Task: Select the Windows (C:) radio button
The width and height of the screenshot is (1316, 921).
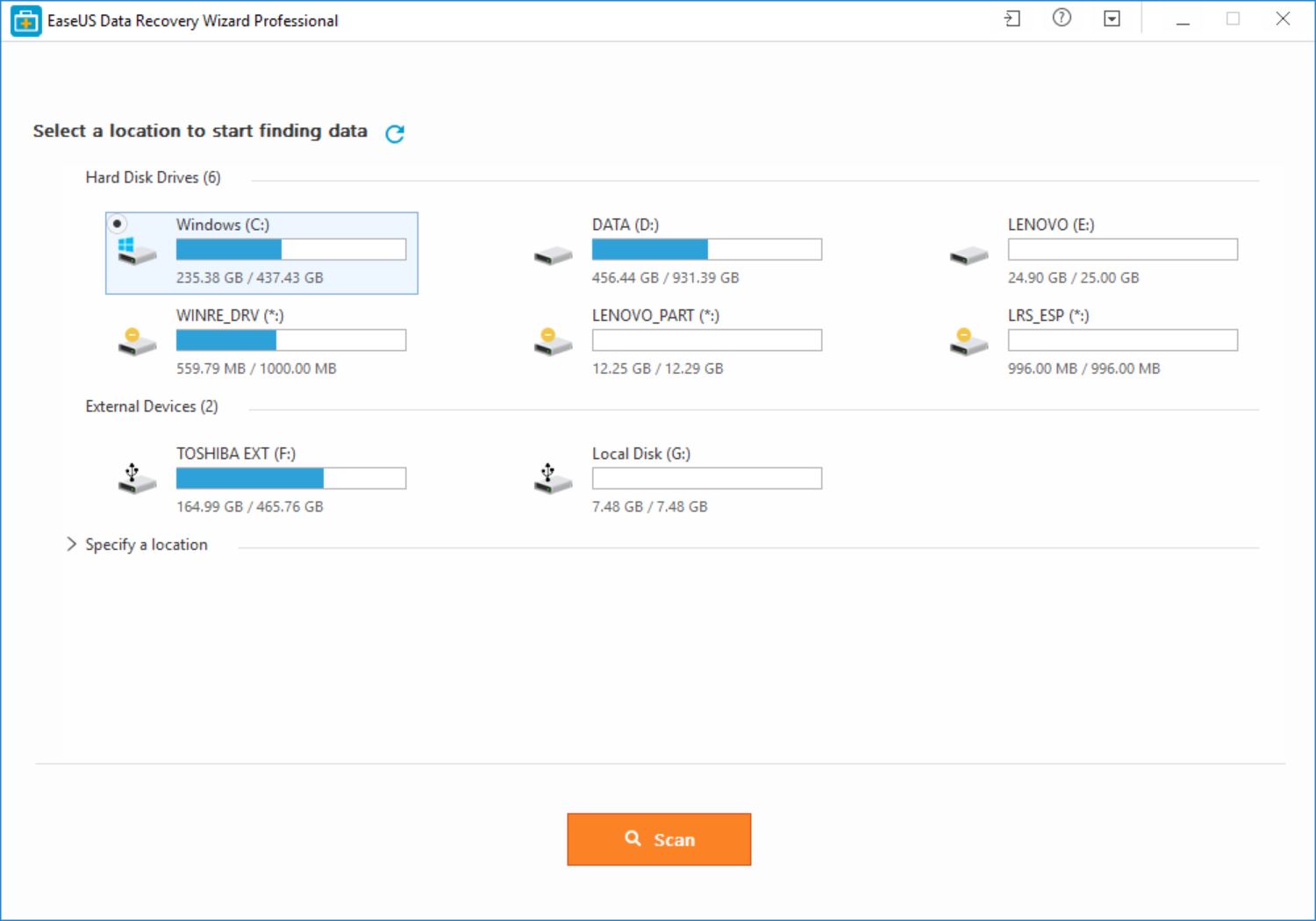Action: (x=118, y=224)
